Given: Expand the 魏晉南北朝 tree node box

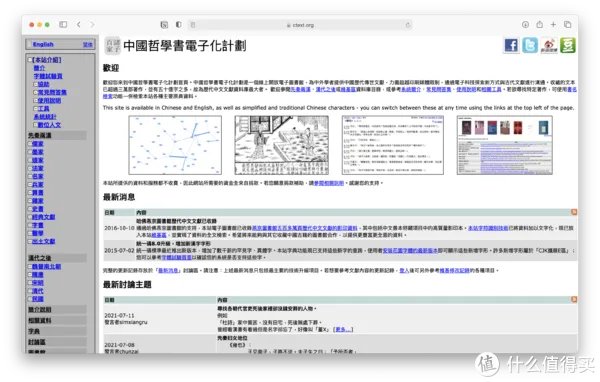Looking at the screenshot, I should [x=30, y=266].
